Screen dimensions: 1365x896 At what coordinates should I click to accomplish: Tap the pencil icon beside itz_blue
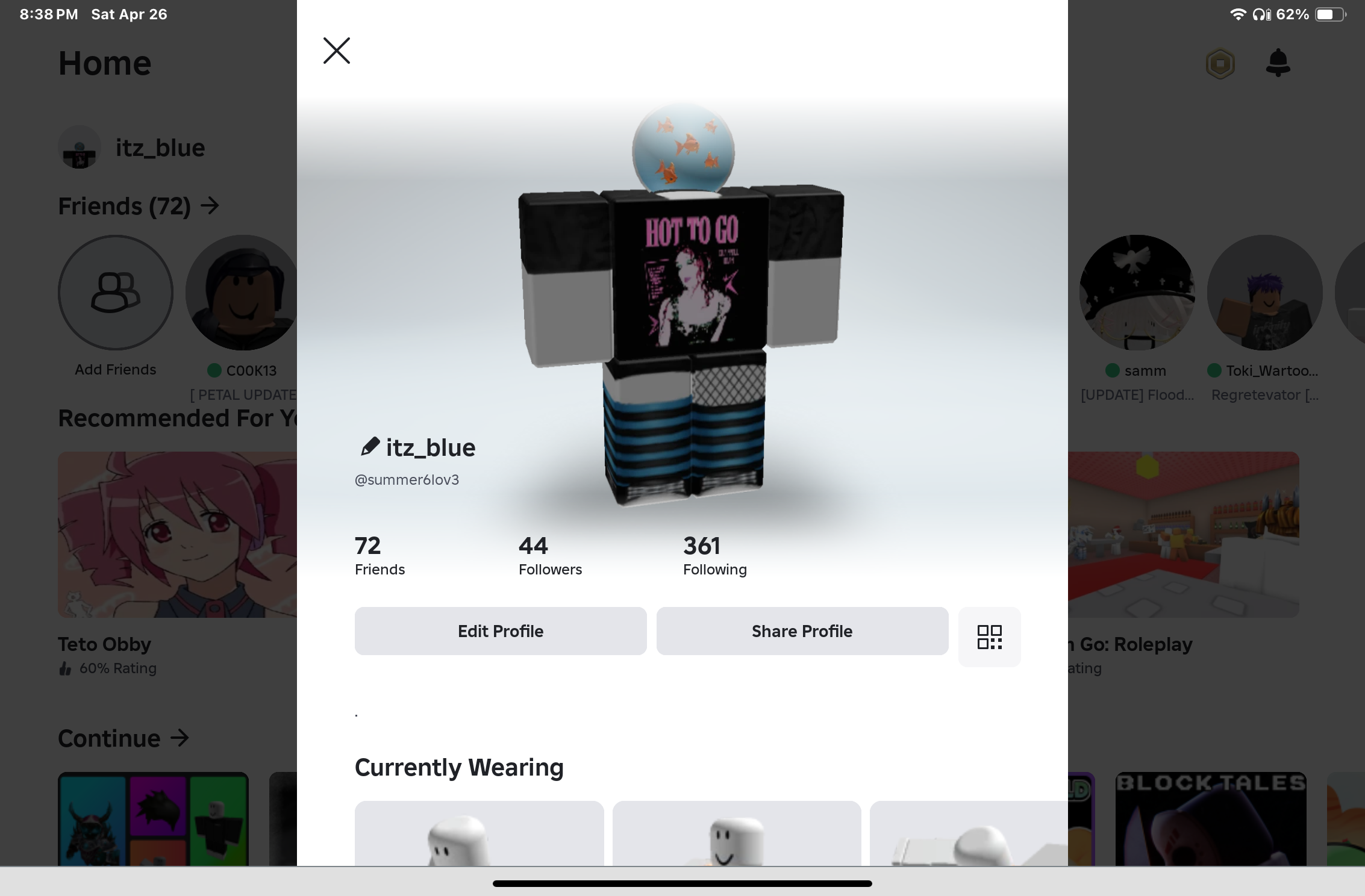370,446
